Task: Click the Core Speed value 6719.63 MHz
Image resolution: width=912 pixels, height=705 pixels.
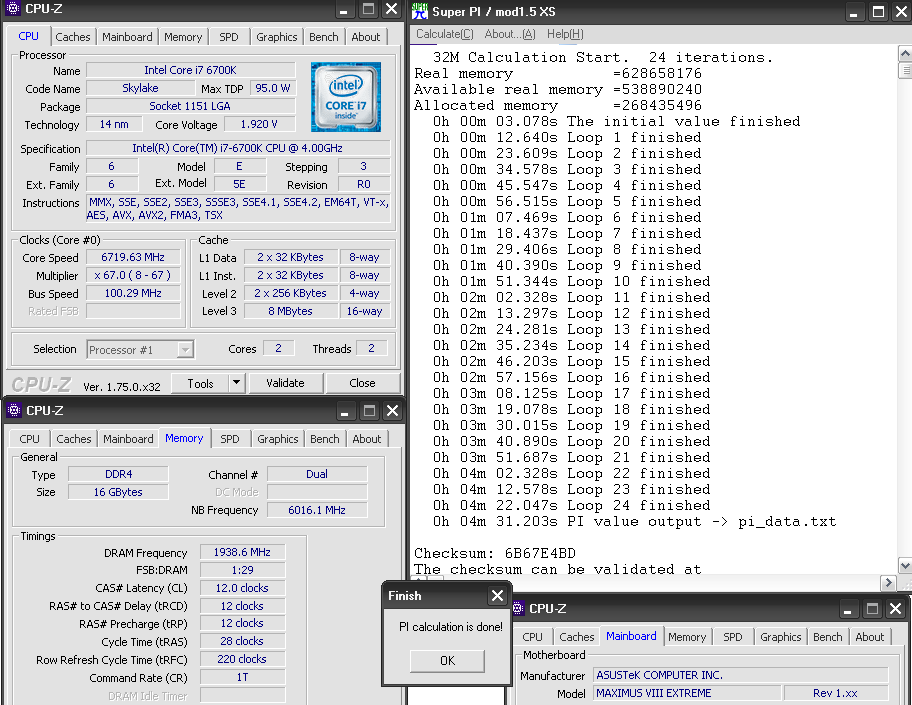Action: [x=133, y=257]
